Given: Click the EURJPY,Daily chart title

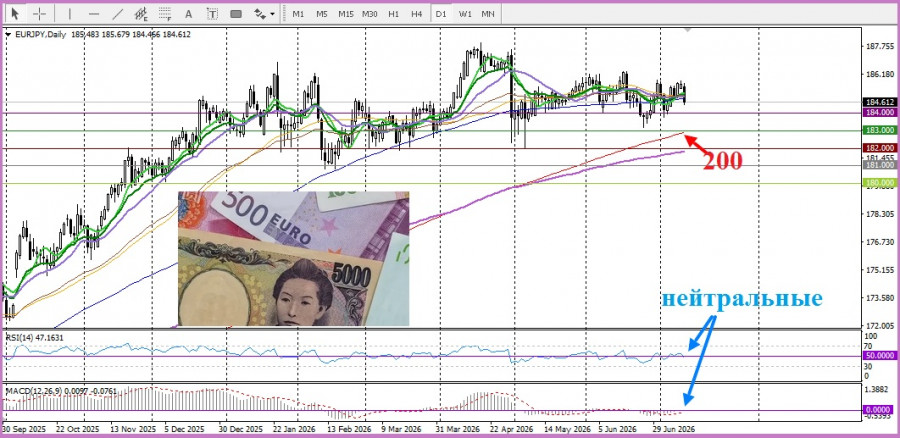Looking at the screenshot, I should pyautogui.click(x=39, y=34).
